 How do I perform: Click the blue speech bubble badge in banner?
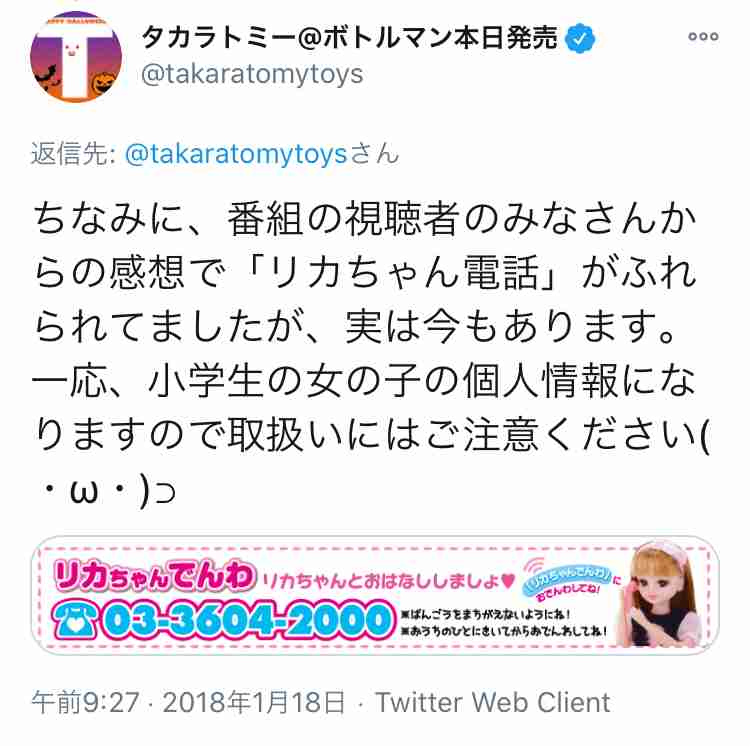coord(568,580)
